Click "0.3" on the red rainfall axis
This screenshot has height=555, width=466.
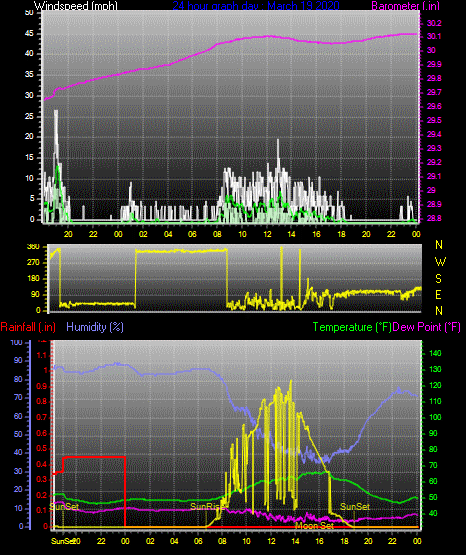click(x=42, y=479)
